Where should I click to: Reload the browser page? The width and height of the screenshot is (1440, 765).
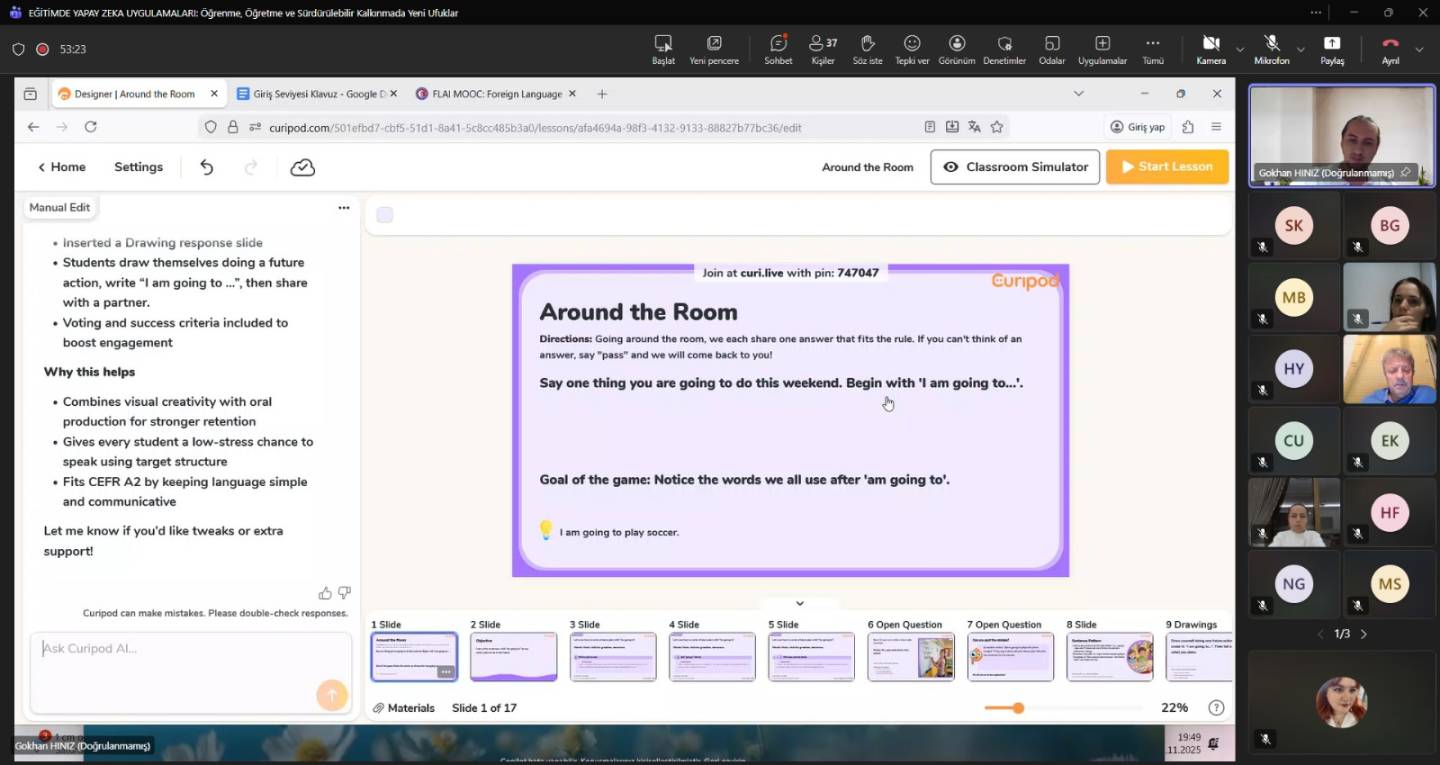point(91,127)
